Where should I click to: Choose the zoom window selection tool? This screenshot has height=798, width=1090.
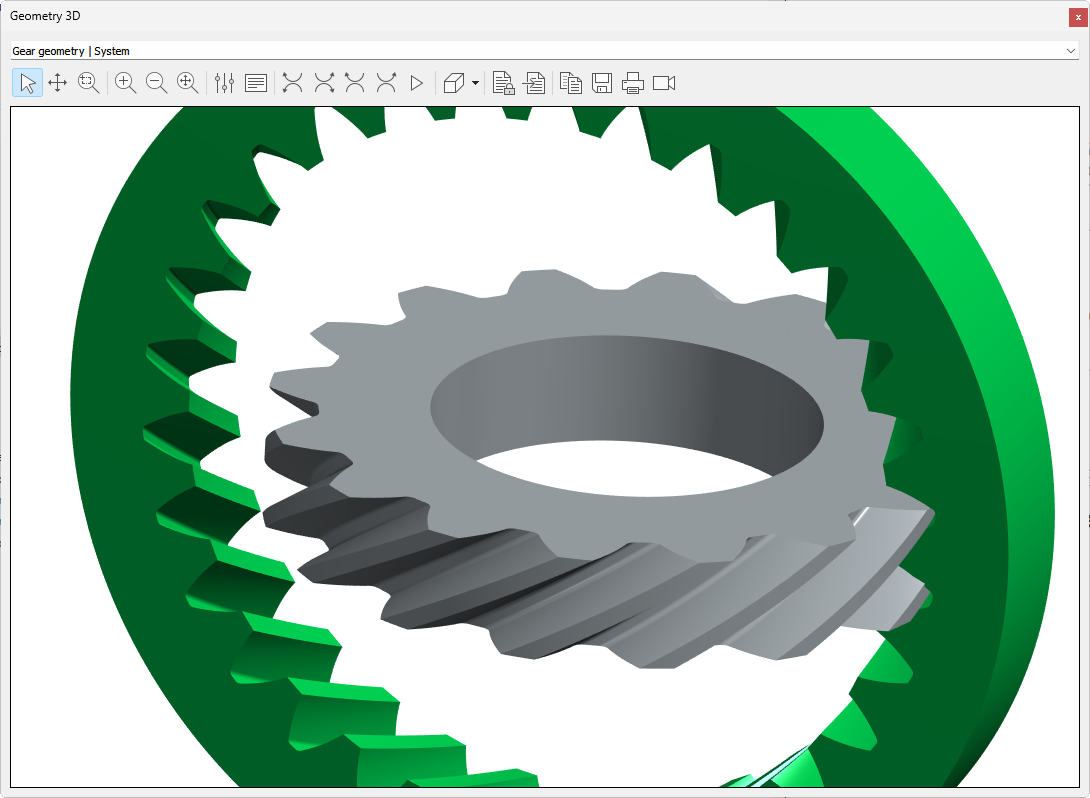pyautogui.click(x=89, y=83)
